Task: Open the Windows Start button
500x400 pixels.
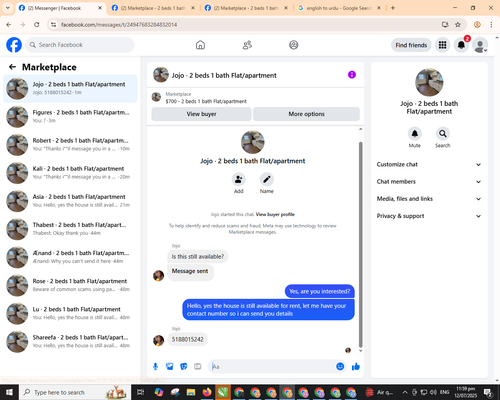Action: coord(9,392)
